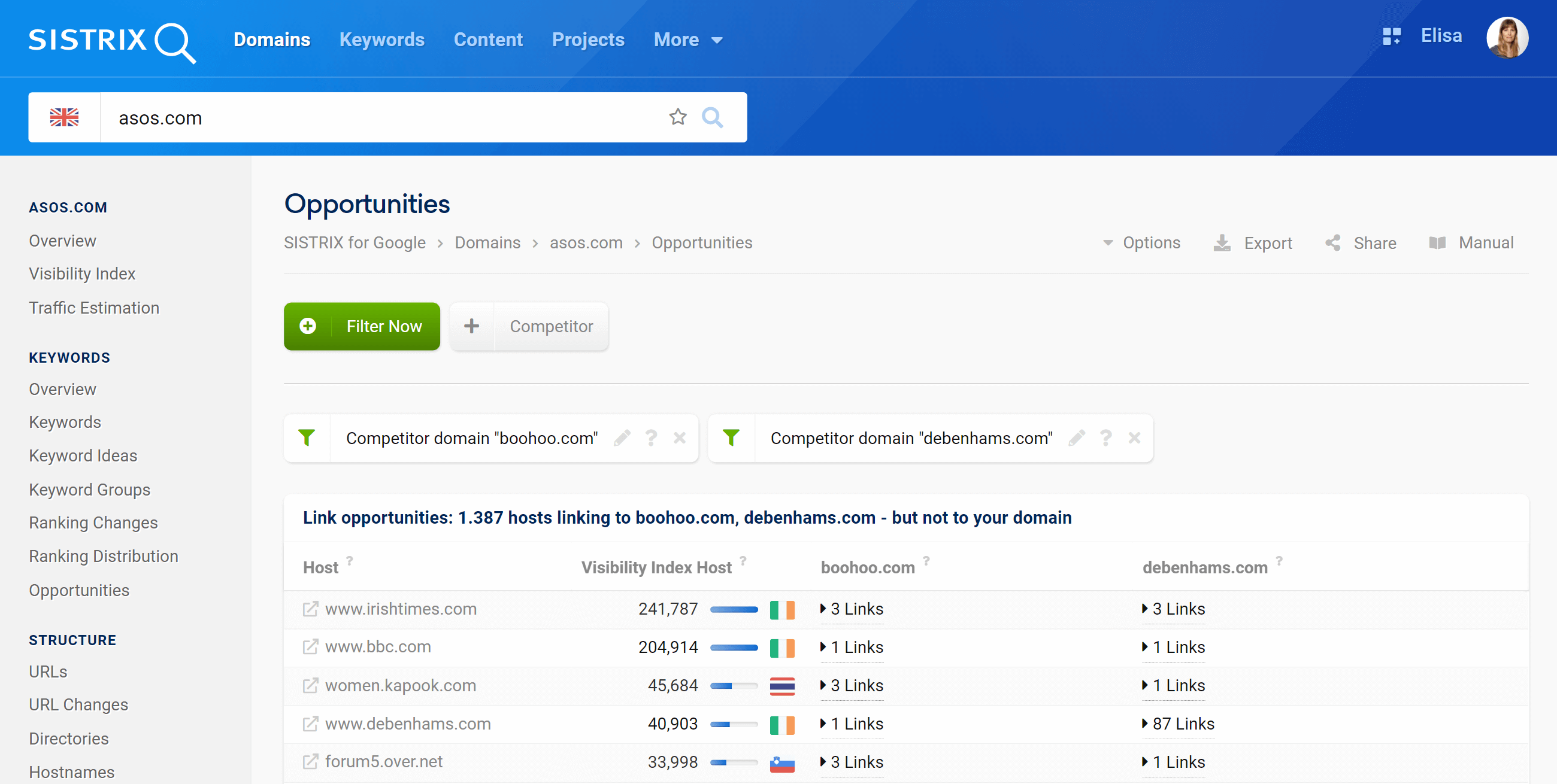Expand boohoo.com 3 Links for forum5.over.net

(x=852, y=762)
